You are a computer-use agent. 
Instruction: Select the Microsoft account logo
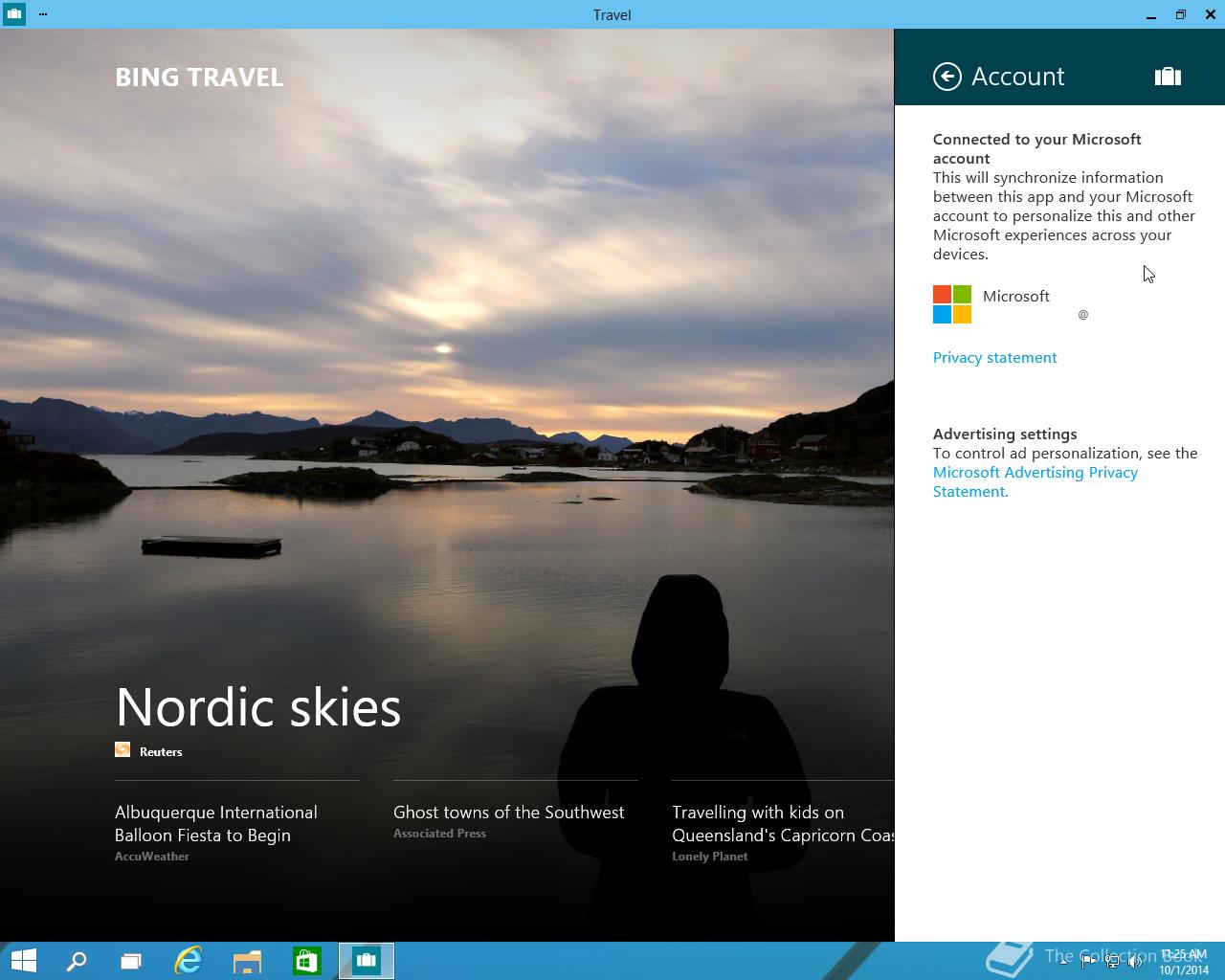click(x=952, y=304)
